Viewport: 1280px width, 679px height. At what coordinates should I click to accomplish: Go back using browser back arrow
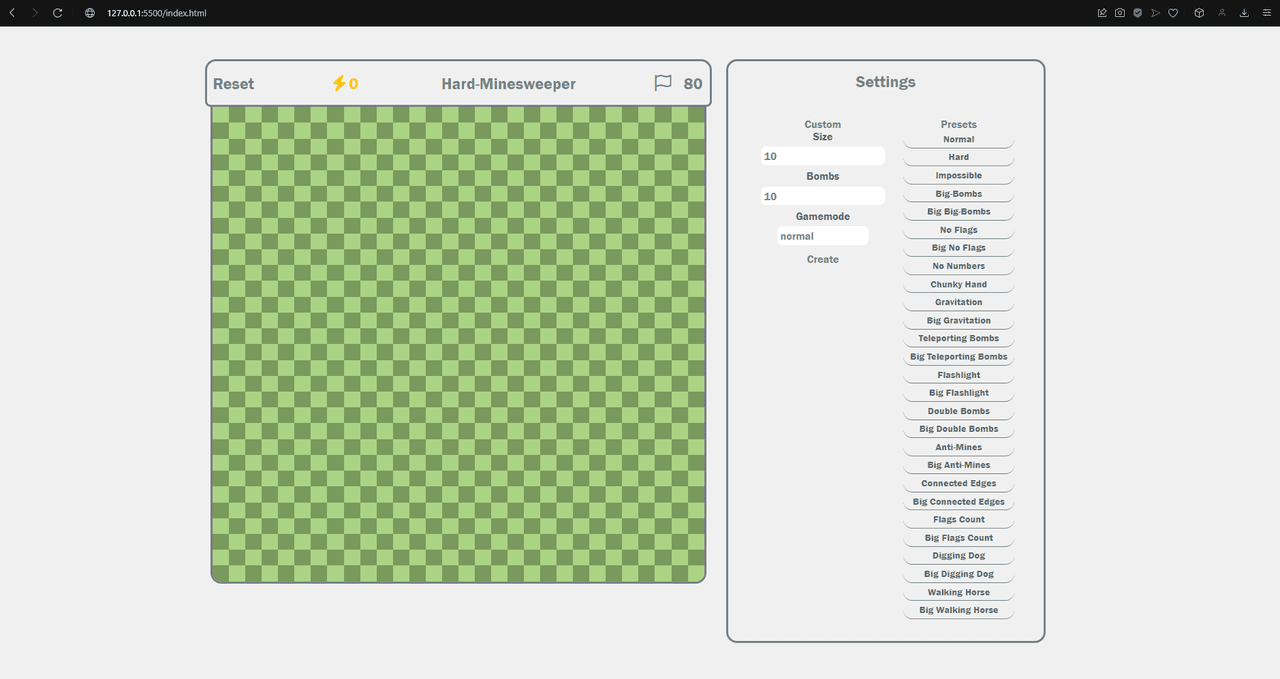[12, 13]
